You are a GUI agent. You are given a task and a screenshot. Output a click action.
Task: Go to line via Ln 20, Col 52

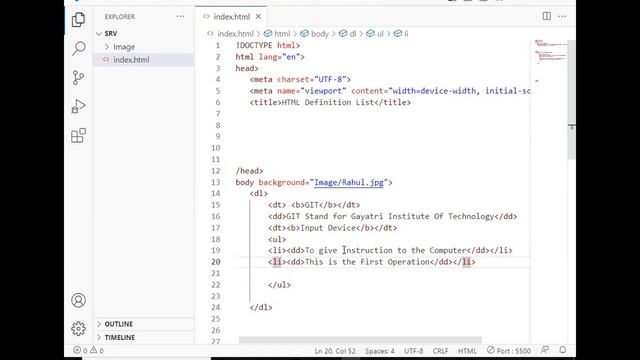335,351
